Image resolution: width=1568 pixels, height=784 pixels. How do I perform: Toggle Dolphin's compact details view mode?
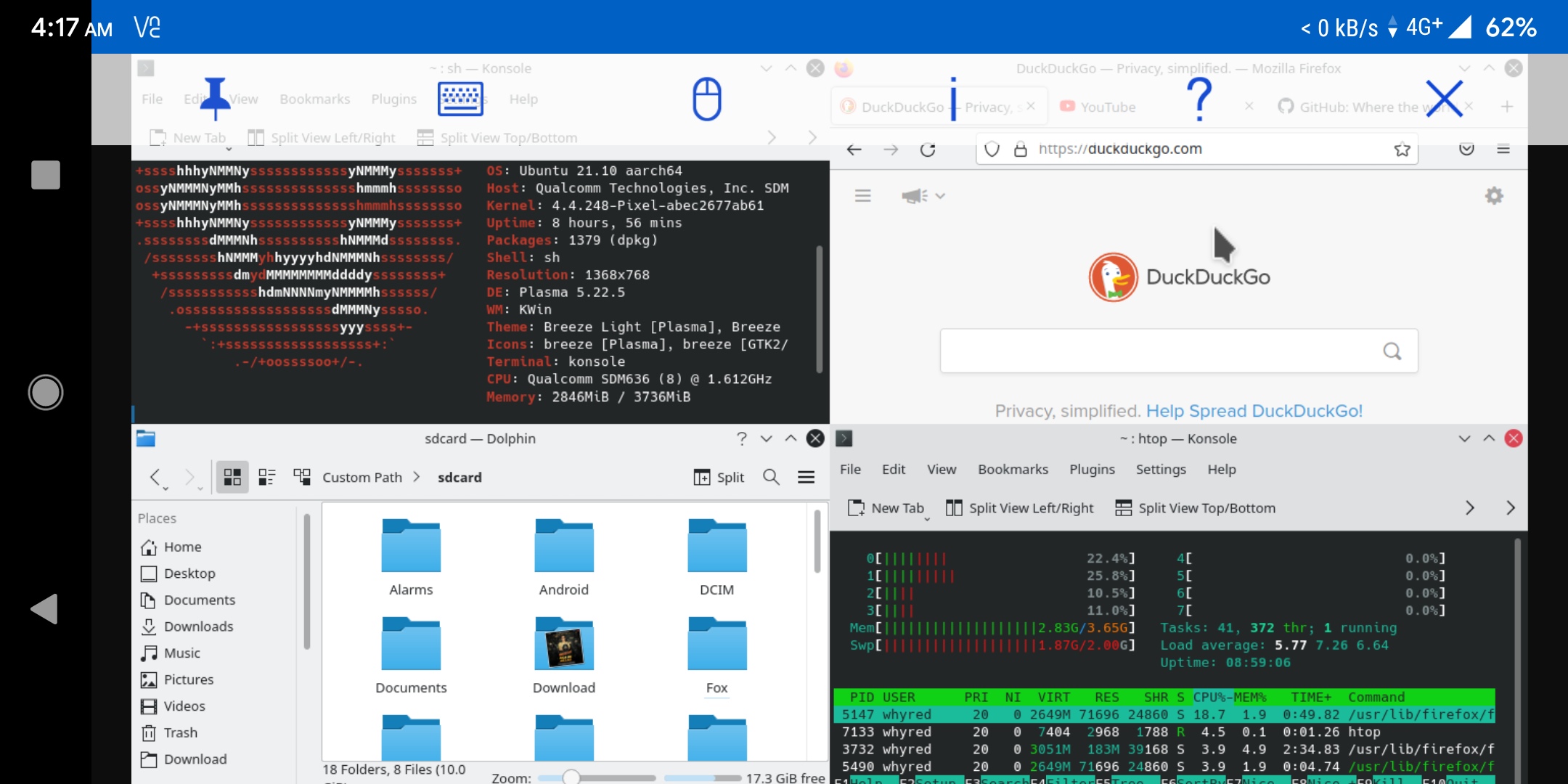(267, 477)
